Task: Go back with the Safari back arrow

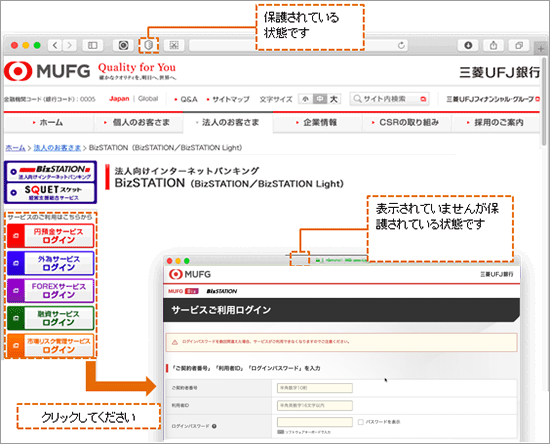Action: pyautogui.click(x=55, y=45)
